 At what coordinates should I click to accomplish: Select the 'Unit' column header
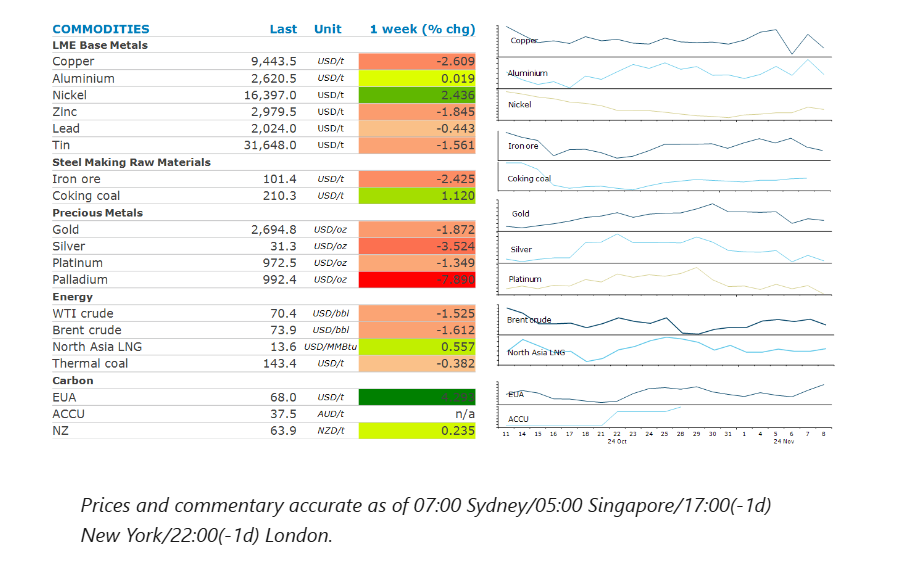tap(328, 29)
